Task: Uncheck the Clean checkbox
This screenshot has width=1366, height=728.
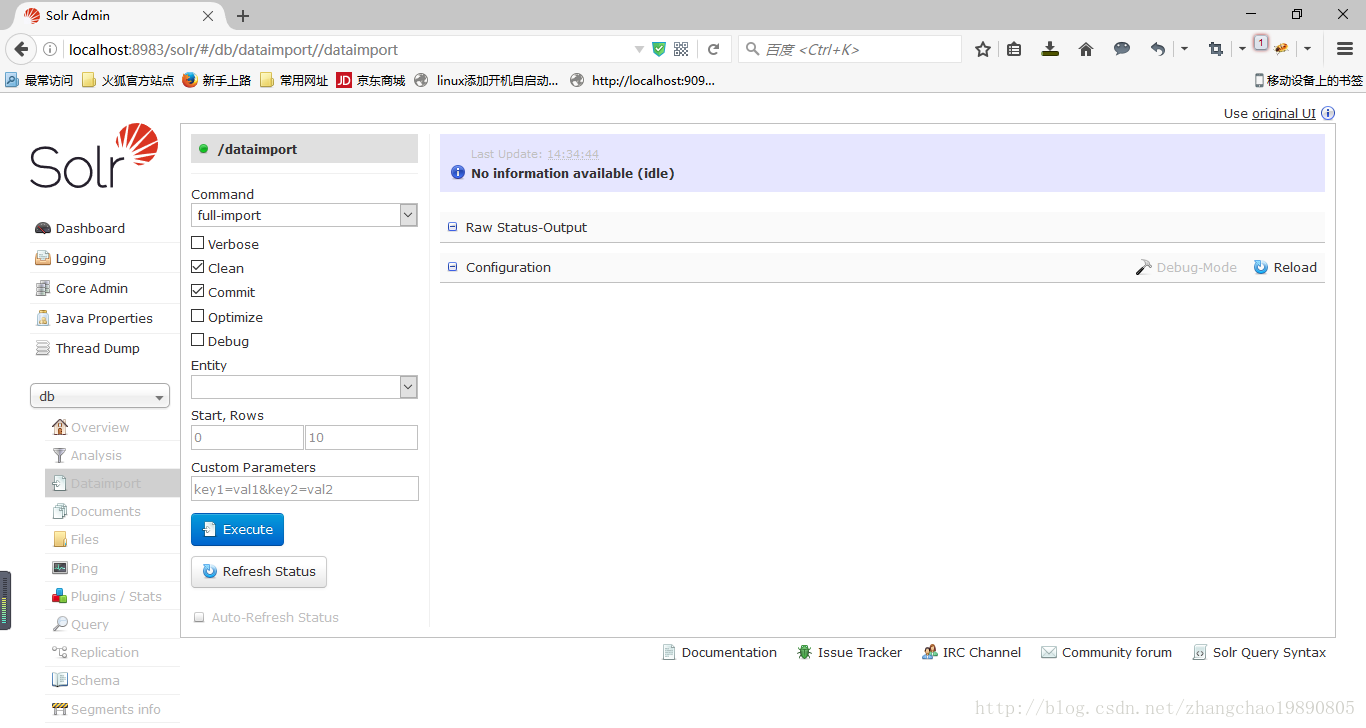Action: (x=198, y=267)
